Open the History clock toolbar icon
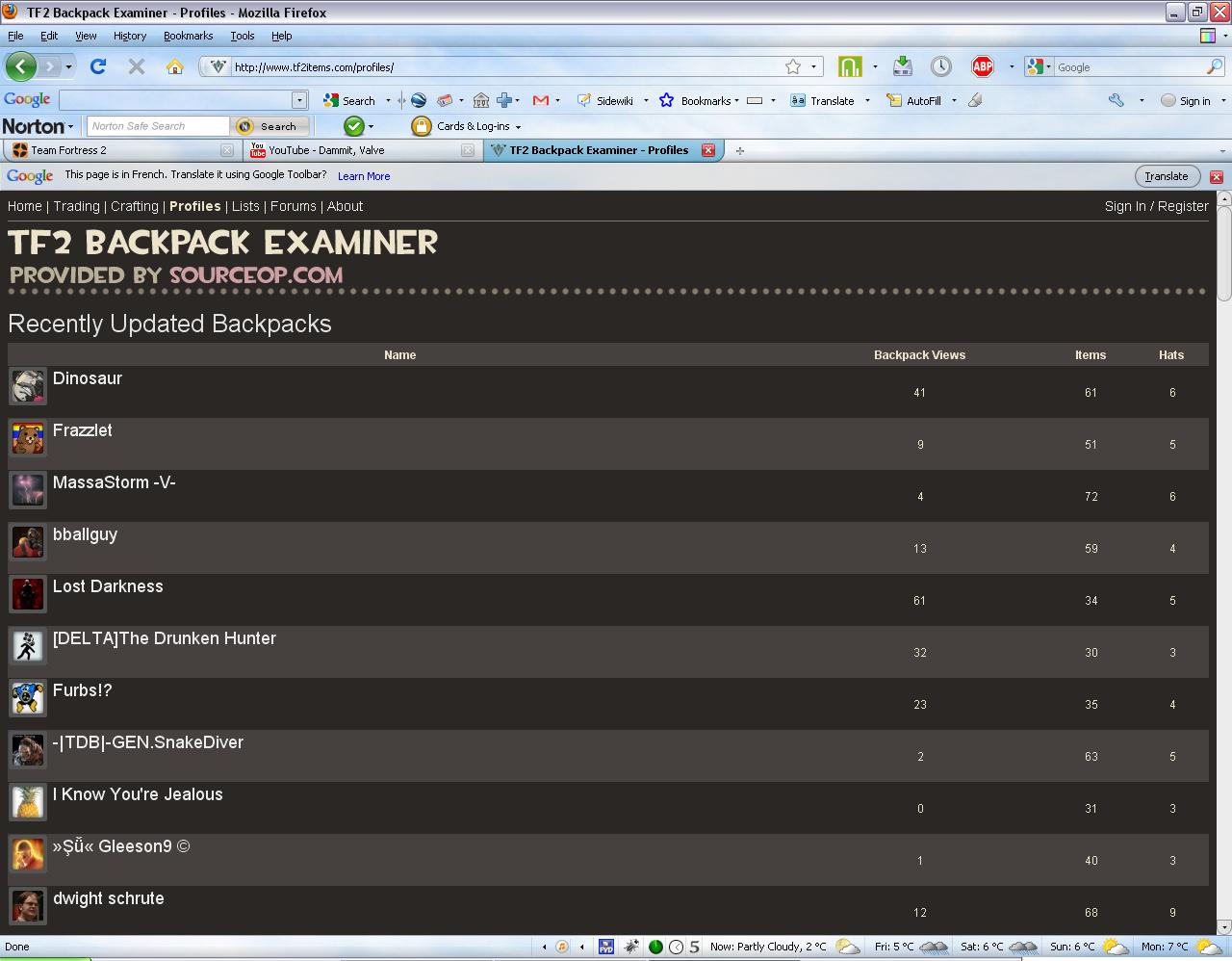The image size is (1232, 961). pos(940,66)
